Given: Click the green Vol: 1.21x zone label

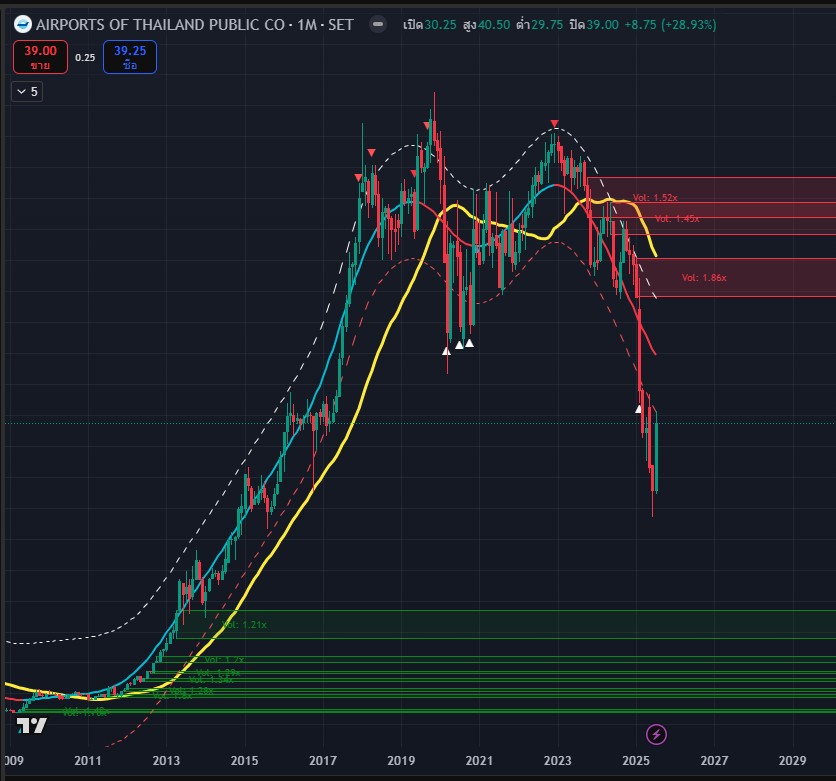Looking at the screenshot, I should pos(244,624).
